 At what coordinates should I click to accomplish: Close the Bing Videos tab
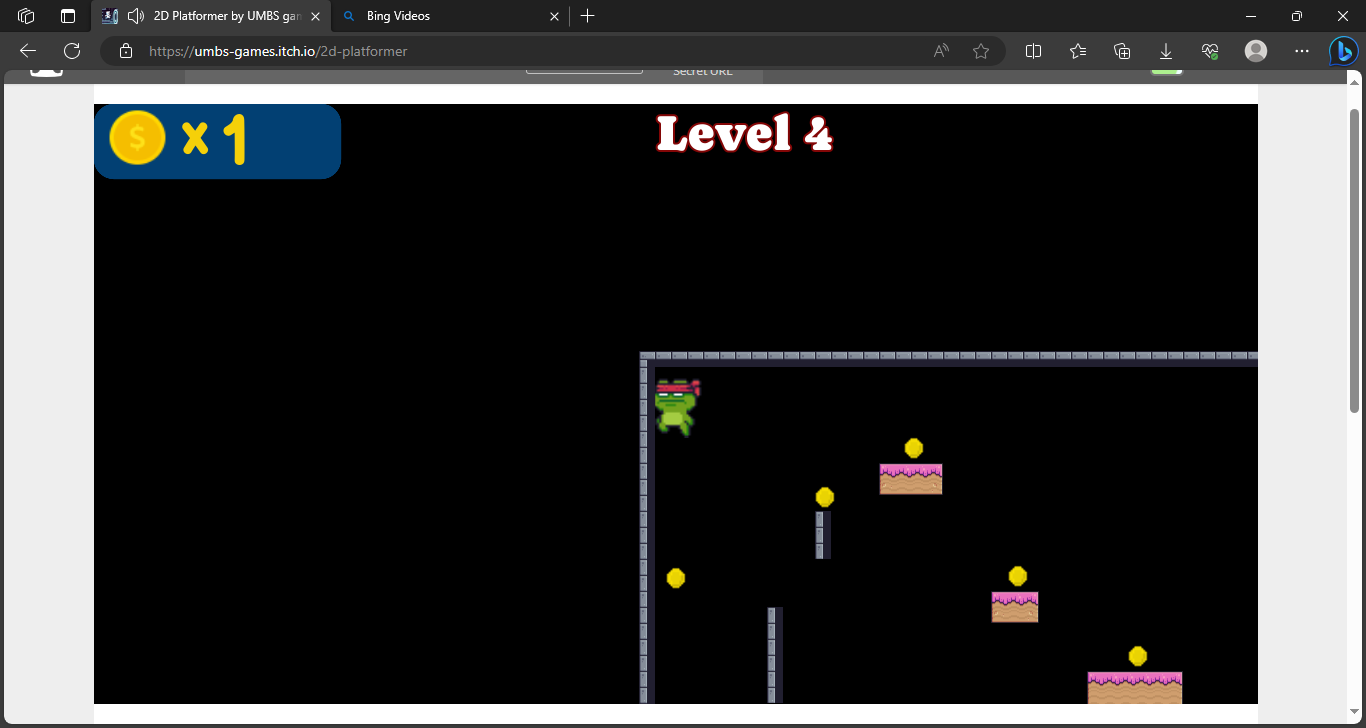click(555, 16)
